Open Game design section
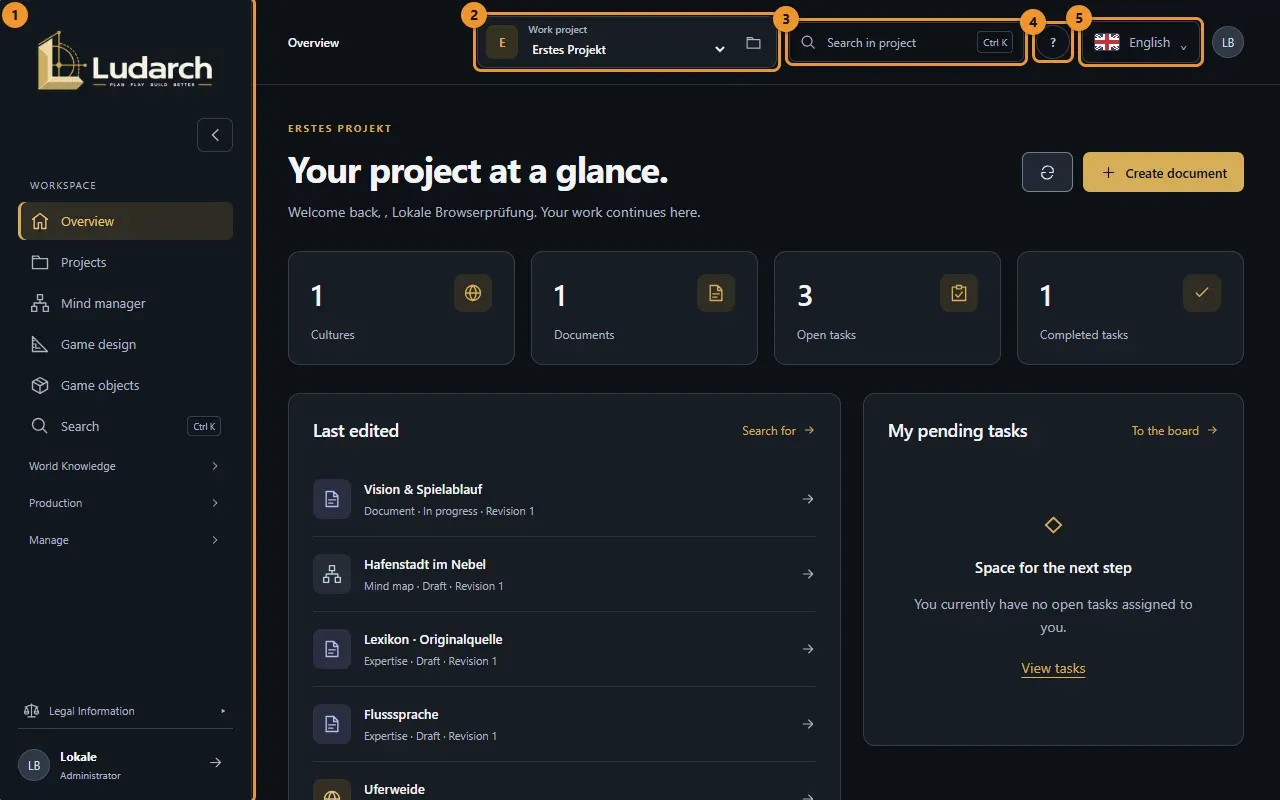This screenshot has width=1280, height=800. (x=126, y=344)
